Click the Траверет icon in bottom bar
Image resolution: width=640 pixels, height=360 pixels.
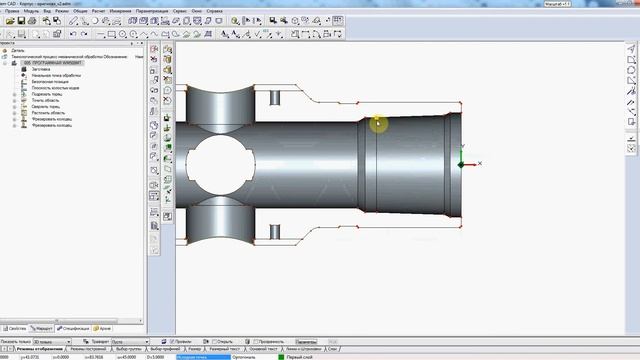[86, 342]
